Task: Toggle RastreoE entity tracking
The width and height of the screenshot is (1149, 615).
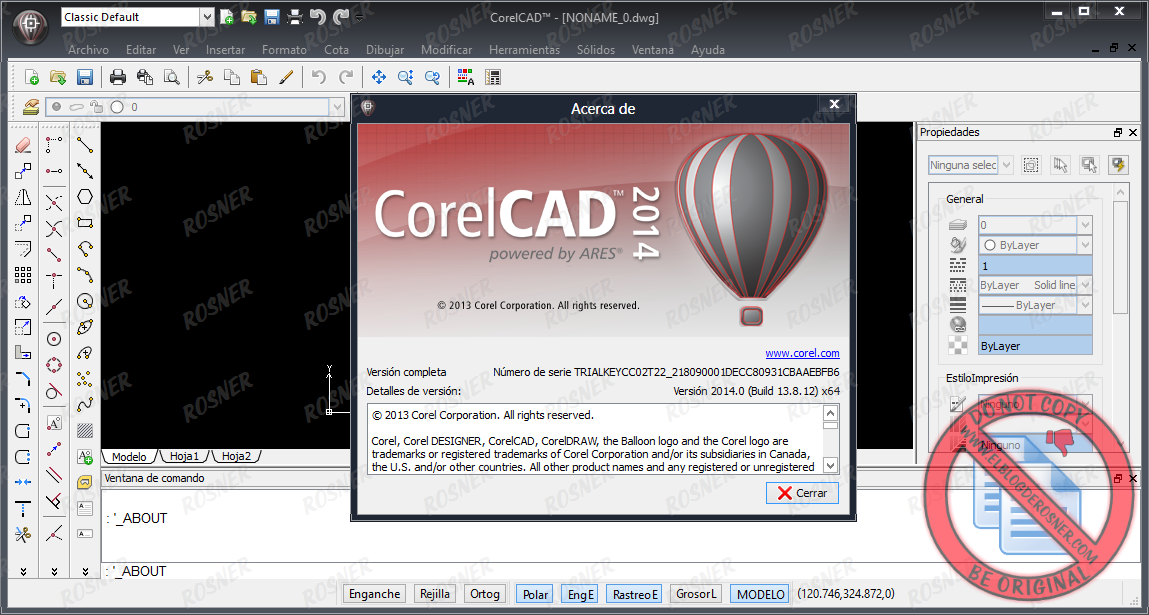Action: [635, 594]
